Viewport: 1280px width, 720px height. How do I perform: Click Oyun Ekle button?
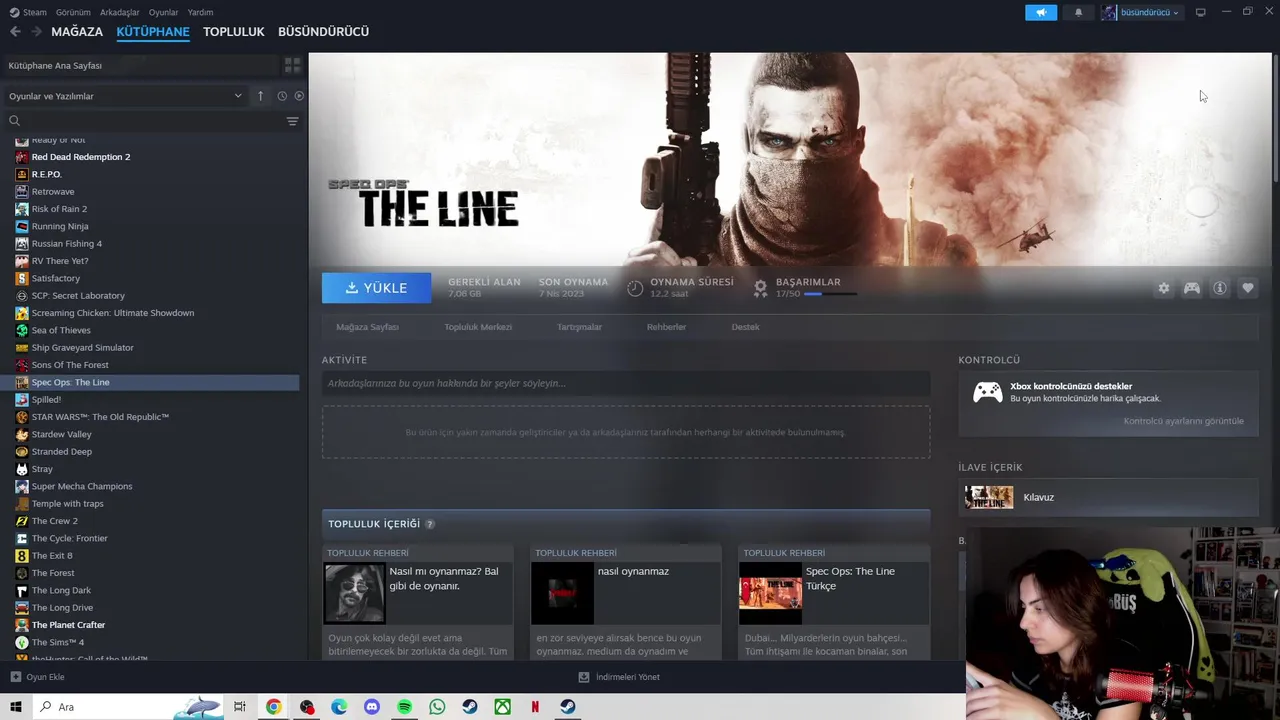tap(37, 677)
